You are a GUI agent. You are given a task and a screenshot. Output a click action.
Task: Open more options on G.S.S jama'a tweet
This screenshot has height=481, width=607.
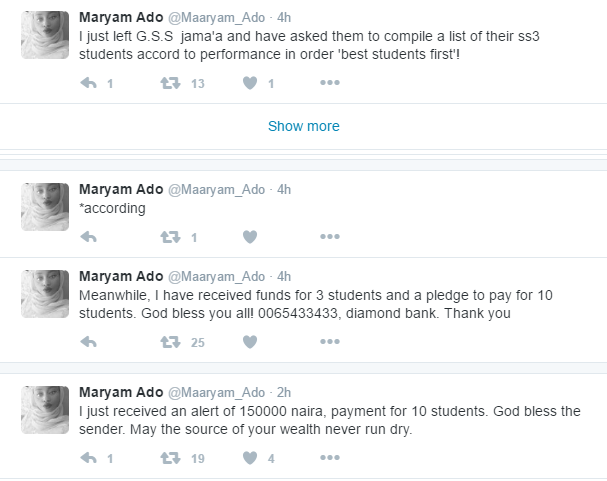tap(330, 82)
